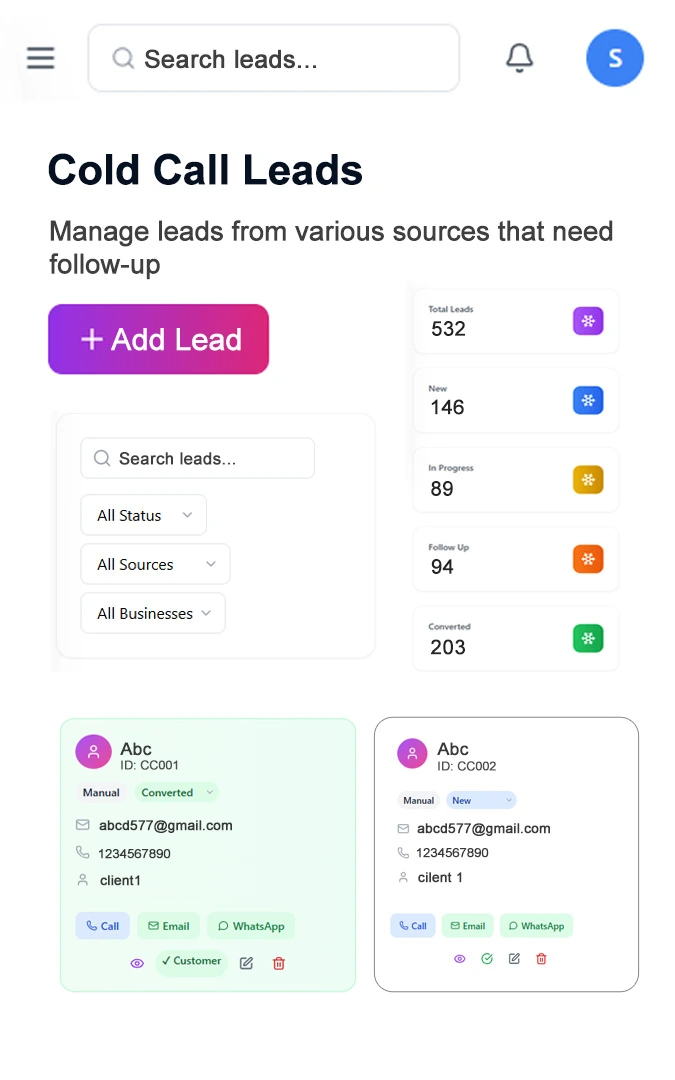This screenshot has width=675, height=1080.
Task: Click Call button on lead CC002
Action: click(413, 926)
